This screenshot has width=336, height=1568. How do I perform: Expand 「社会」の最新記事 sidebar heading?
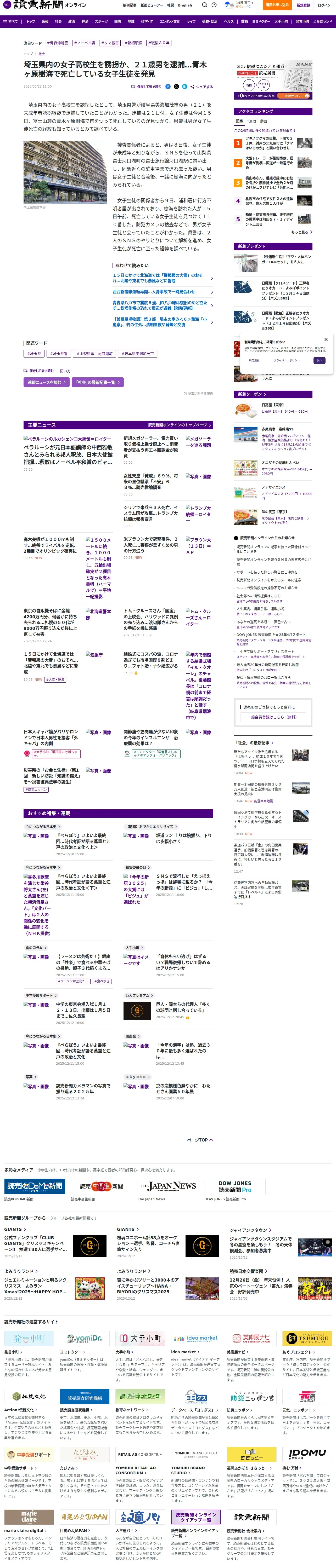tap(253, 743)
